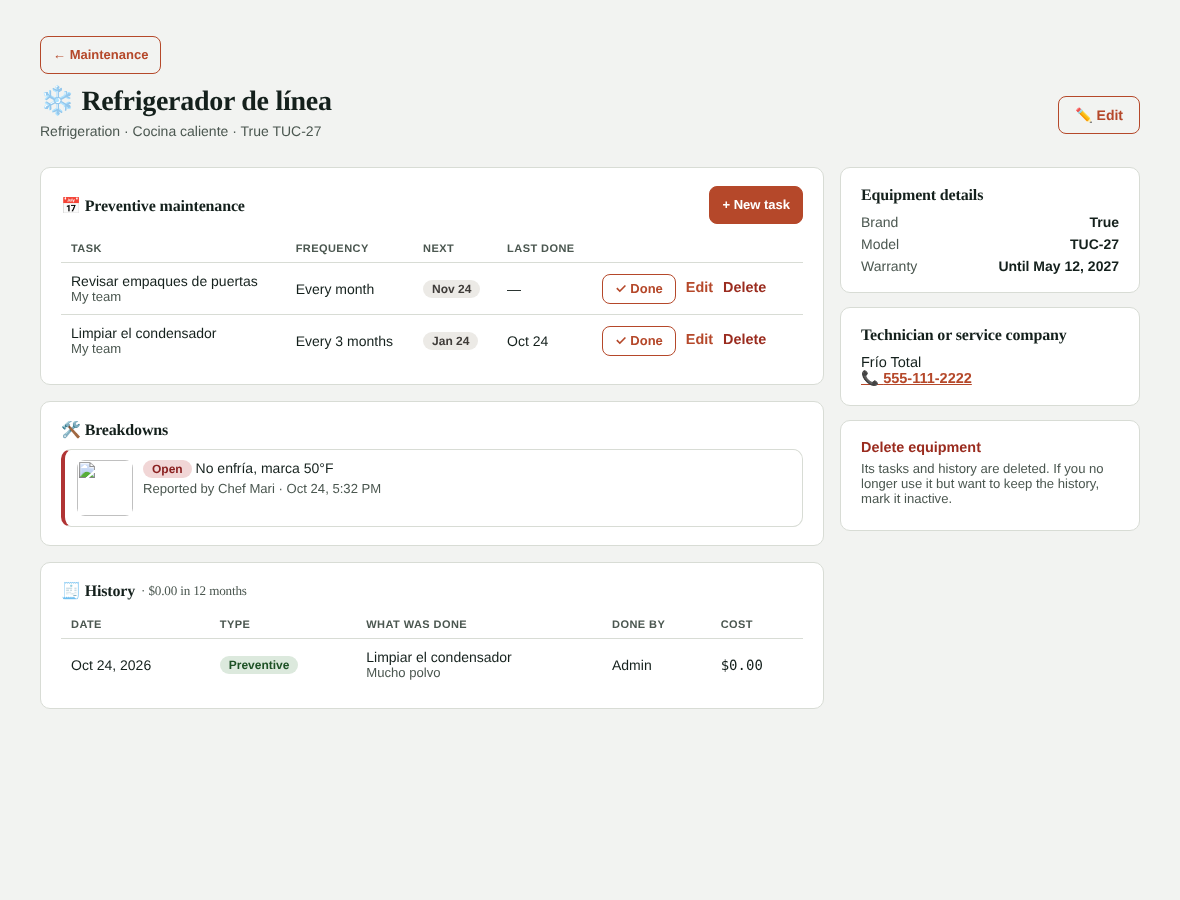Click the Open status badge on the breakdown
1180x900 pixels.
click(167, 469)
